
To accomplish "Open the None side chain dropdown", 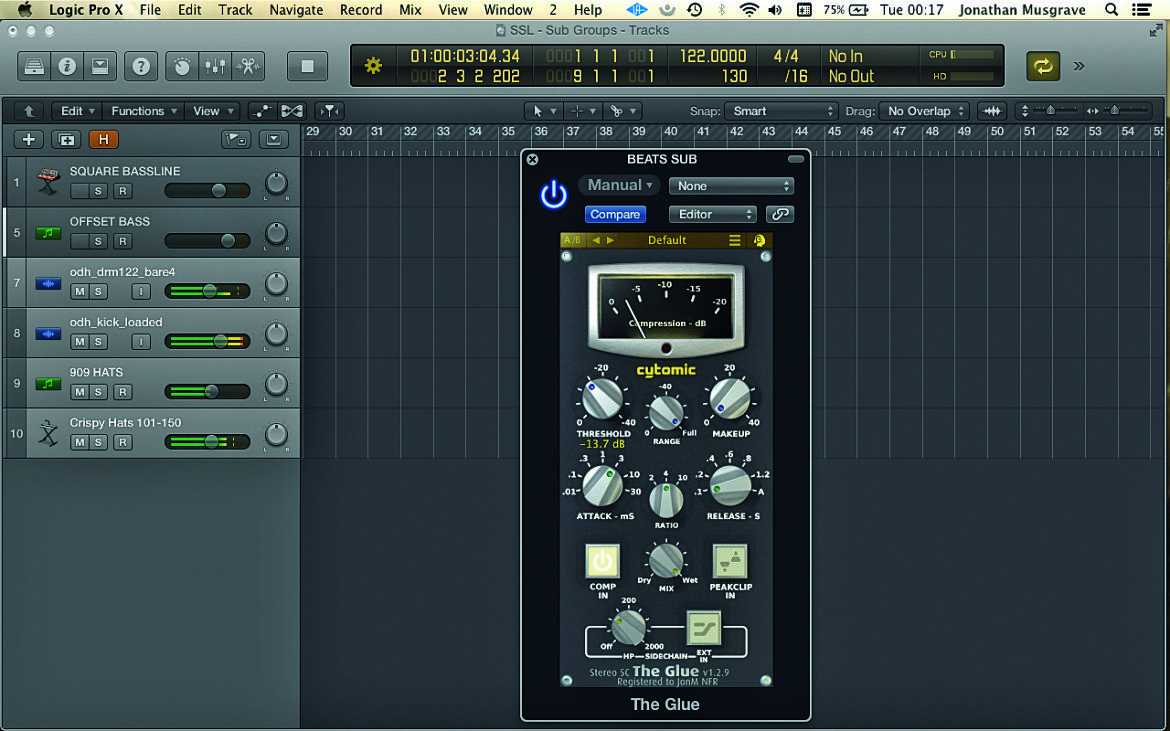I will 731,186.
